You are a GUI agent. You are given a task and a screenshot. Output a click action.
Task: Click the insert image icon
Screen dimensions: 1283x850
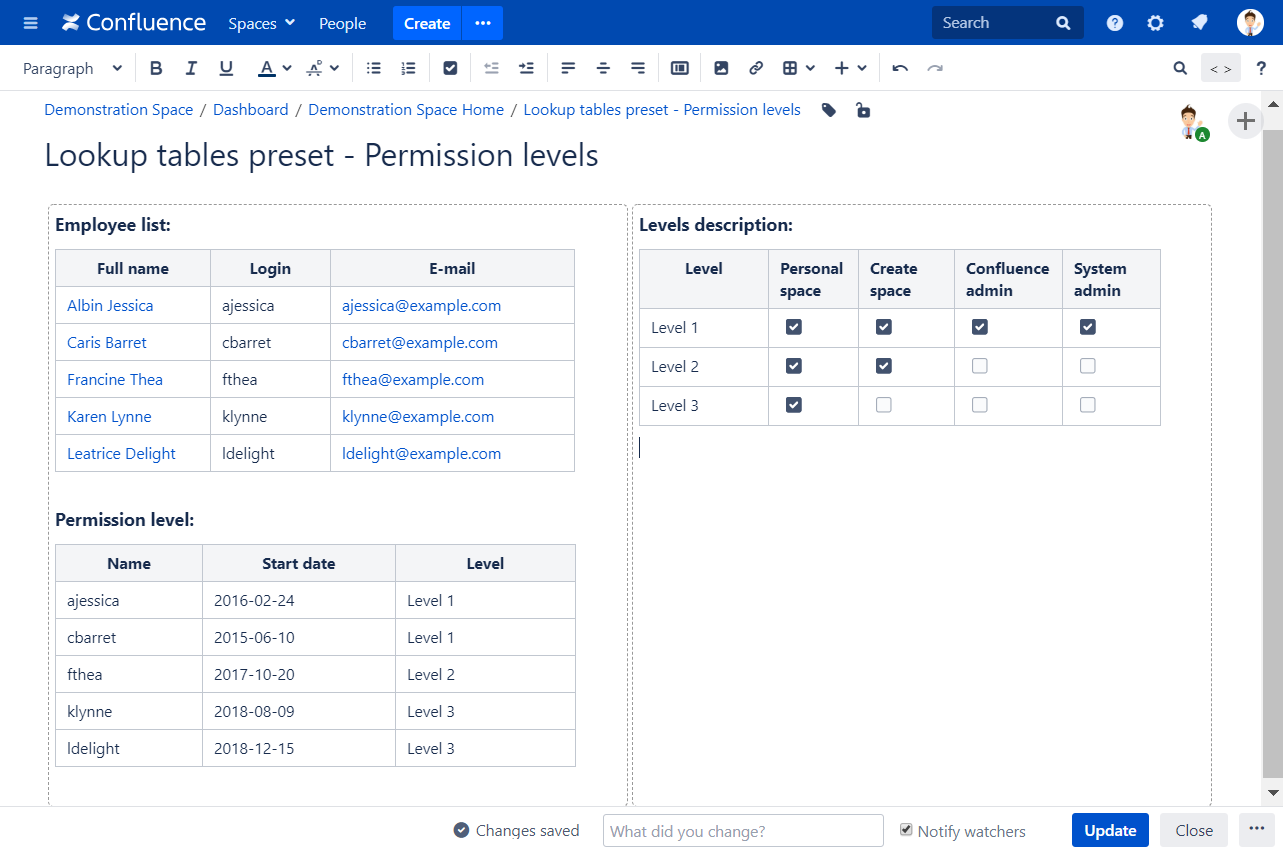point(721,68)
